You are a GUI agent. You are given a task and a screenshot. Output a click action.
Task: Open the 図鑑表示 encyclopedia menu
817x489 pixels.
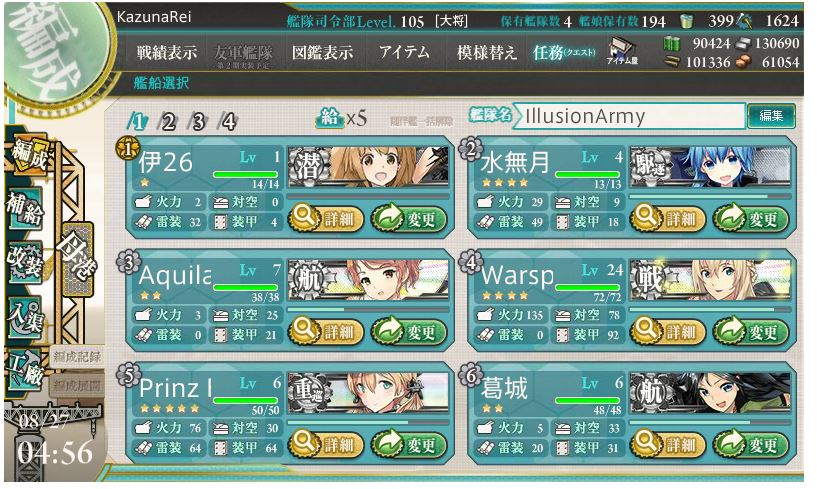pos(323,52)
